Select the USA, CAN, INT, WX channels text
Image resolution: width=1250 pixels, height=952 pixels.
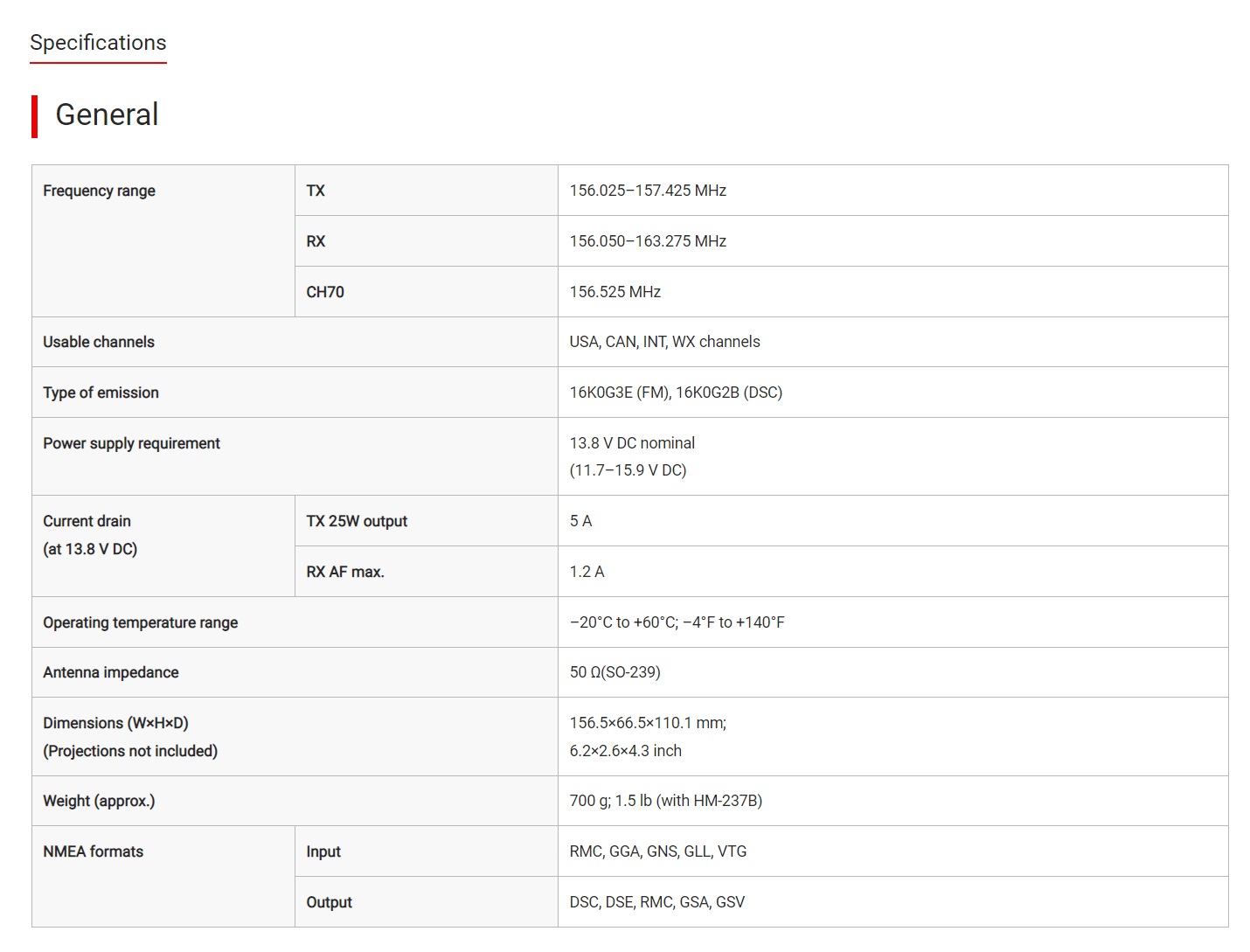click(664, 342)
